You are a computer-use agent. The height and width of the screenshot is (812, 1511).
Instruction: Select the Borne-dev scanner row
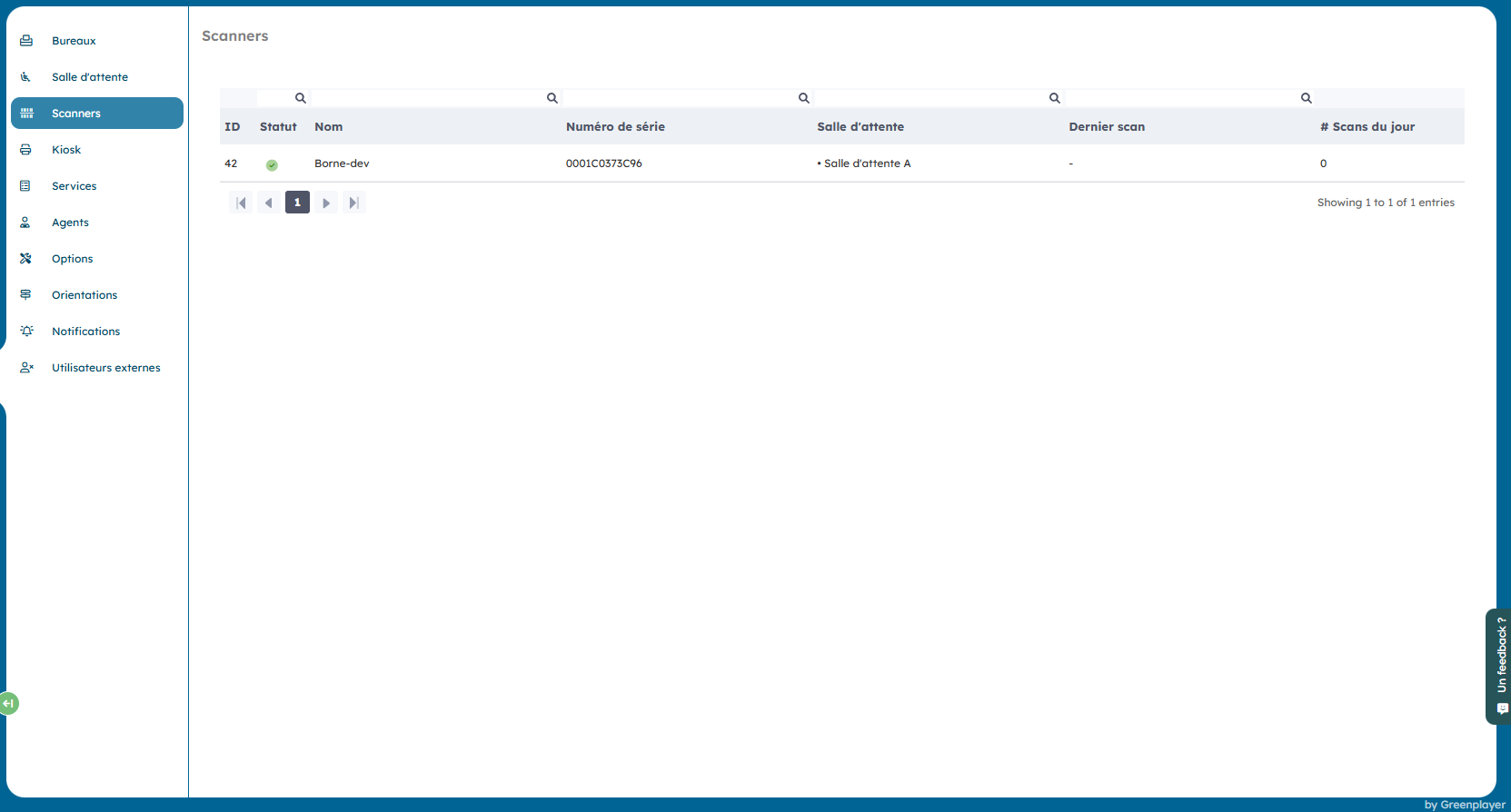[x=342, y=163]
